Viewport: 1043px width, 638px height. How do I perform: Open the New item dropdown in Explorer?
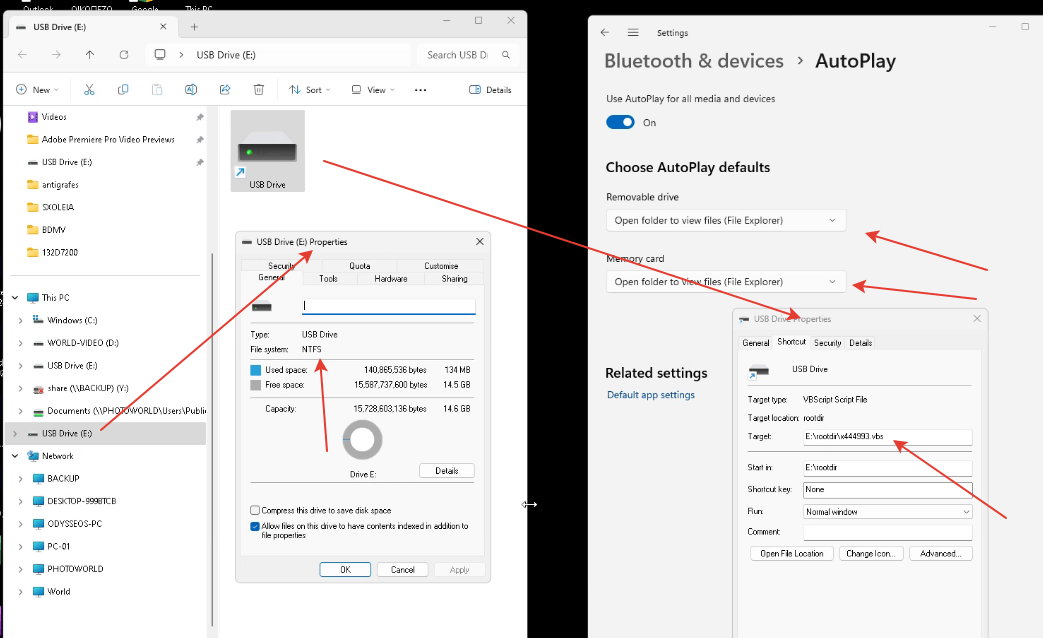pos(37,90)
